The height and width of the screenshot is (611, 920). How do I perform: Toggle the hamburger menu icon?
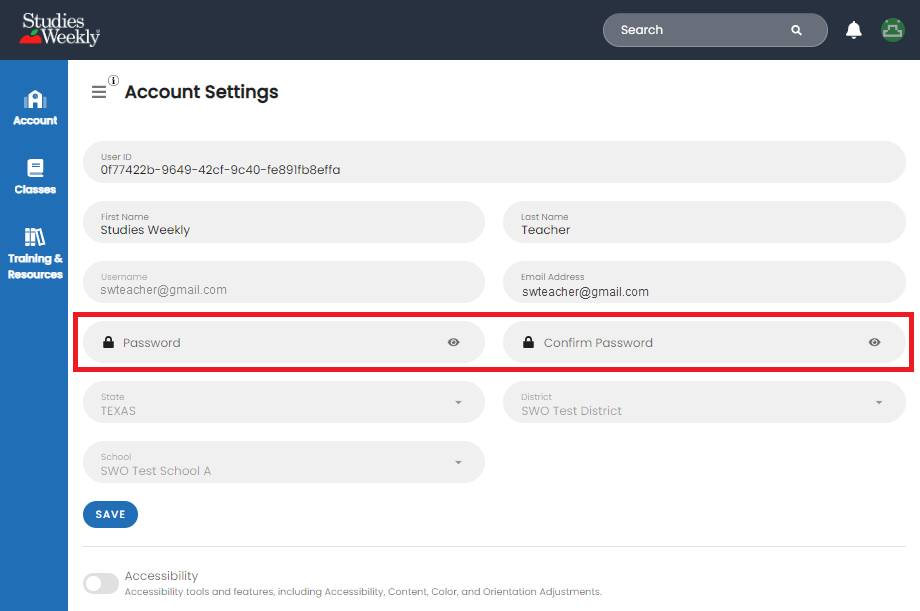[x=99, y=92]
